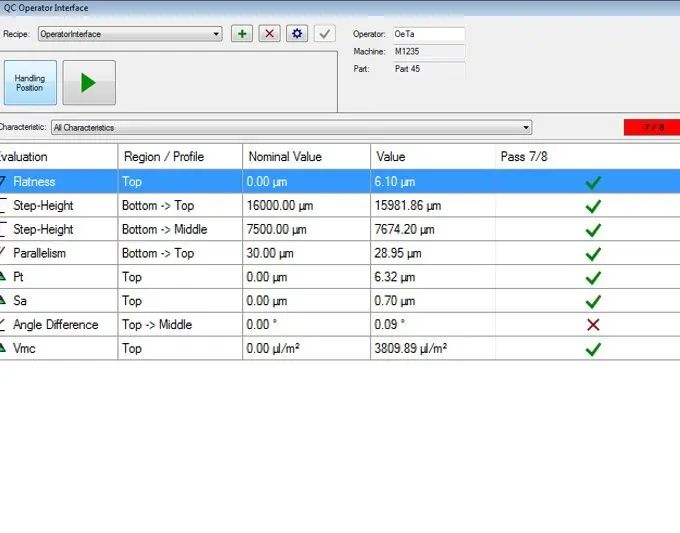The image size is (680, 533).
Task: Click the grey checkmark confirm icon
Action: [x=324, y=34]
